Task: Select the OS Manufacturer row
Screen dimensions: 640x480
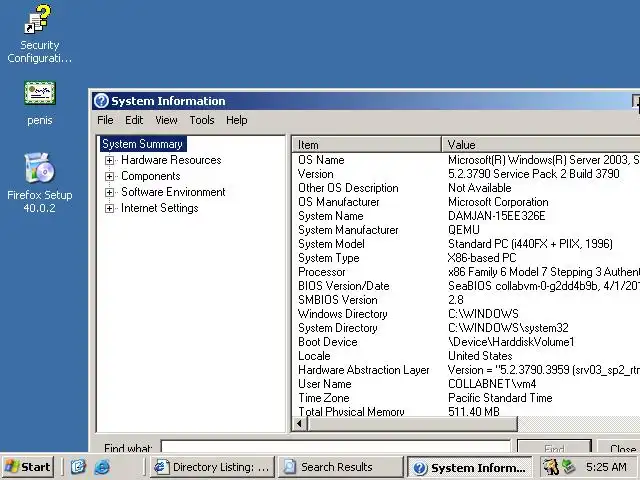Action: 466,202
